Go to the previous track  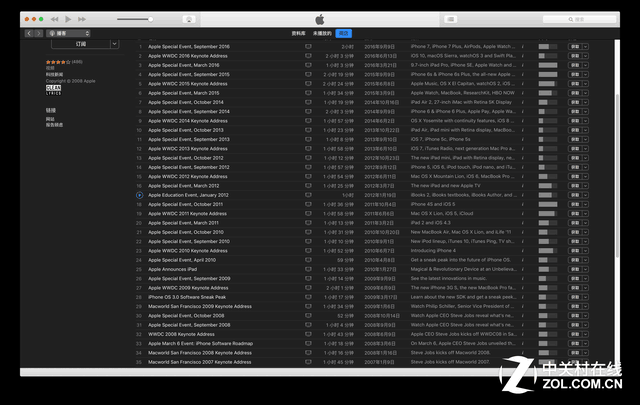[x=53, y=19]
